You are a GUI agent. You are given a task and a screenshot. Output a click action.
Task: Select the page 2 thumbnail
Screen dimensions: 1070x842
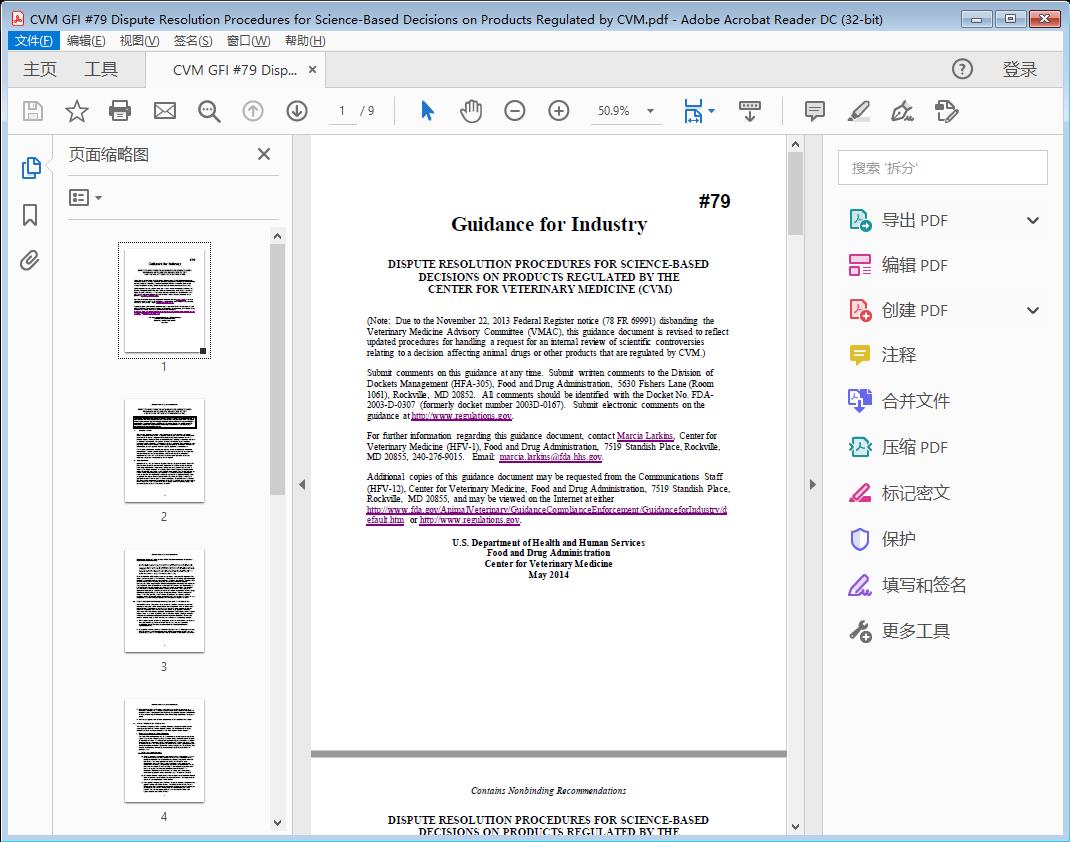tap(164, 451)
